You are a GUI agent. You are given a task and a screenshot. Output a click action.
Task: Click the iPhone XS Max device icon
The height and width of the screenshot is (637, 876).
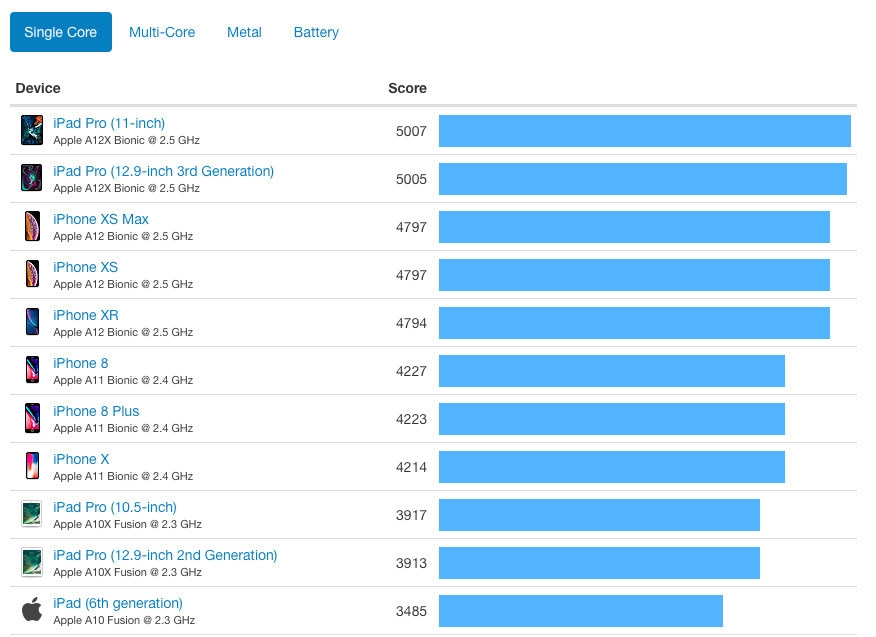[x=32, y=226]
